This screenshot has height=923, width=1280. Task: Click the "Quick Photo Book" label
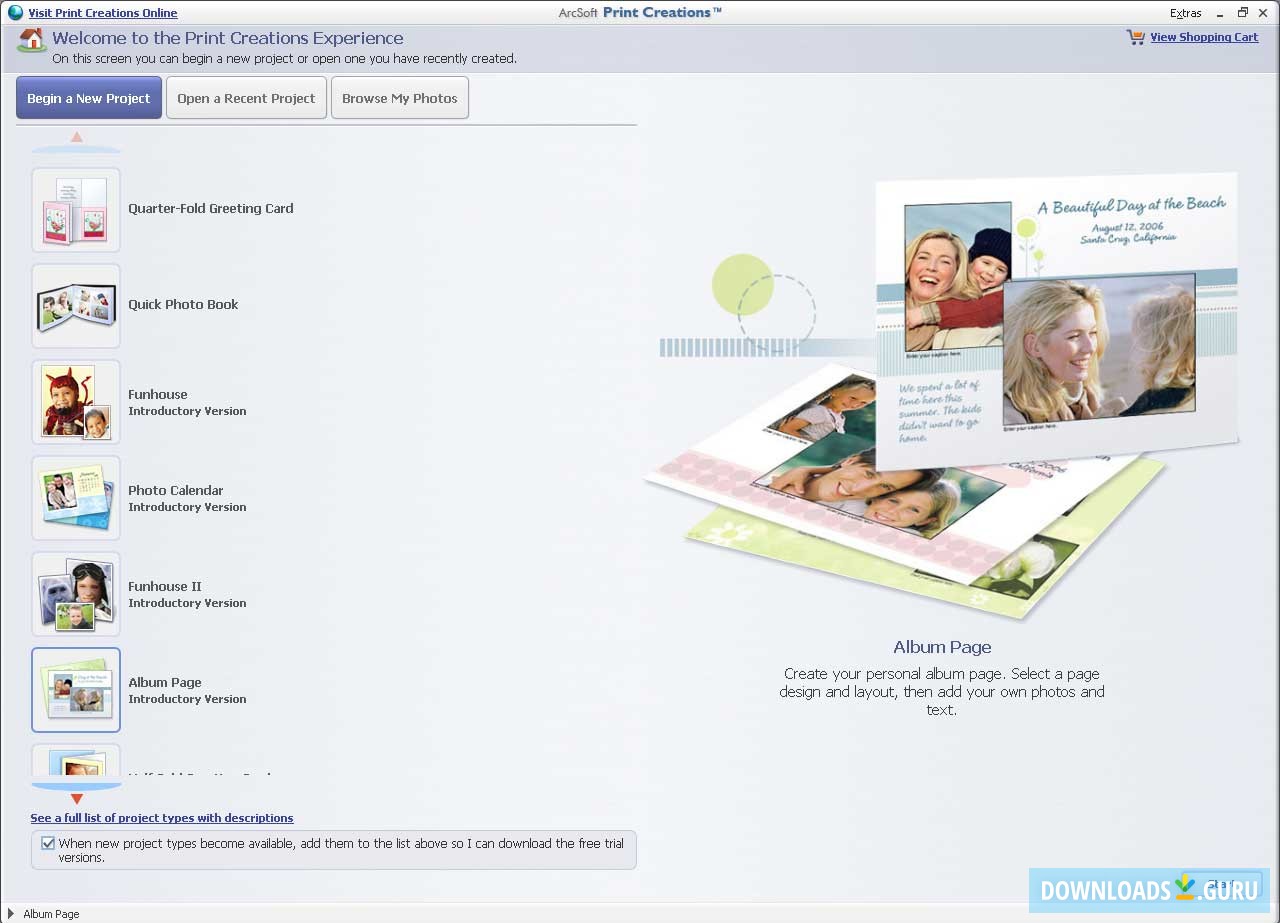(x=183, y=305)
